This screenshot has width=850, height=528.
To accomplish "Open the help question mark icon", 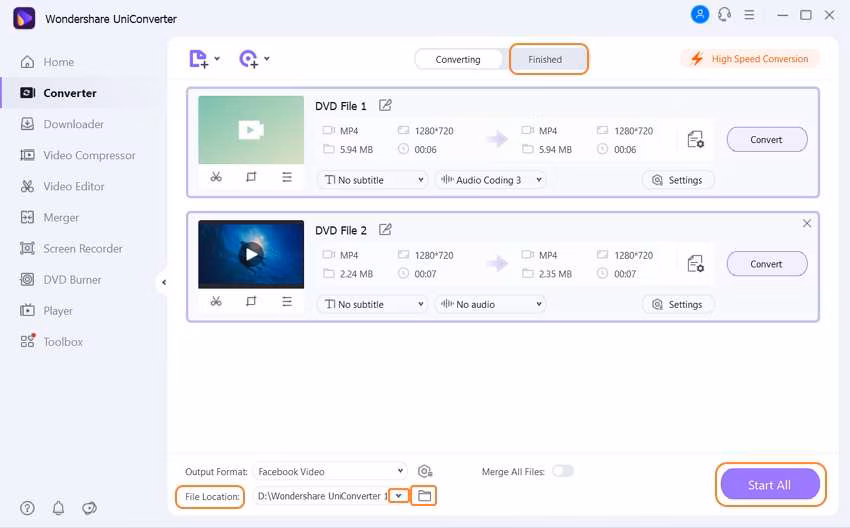I will pyautogui.click(x=27, y=508).
